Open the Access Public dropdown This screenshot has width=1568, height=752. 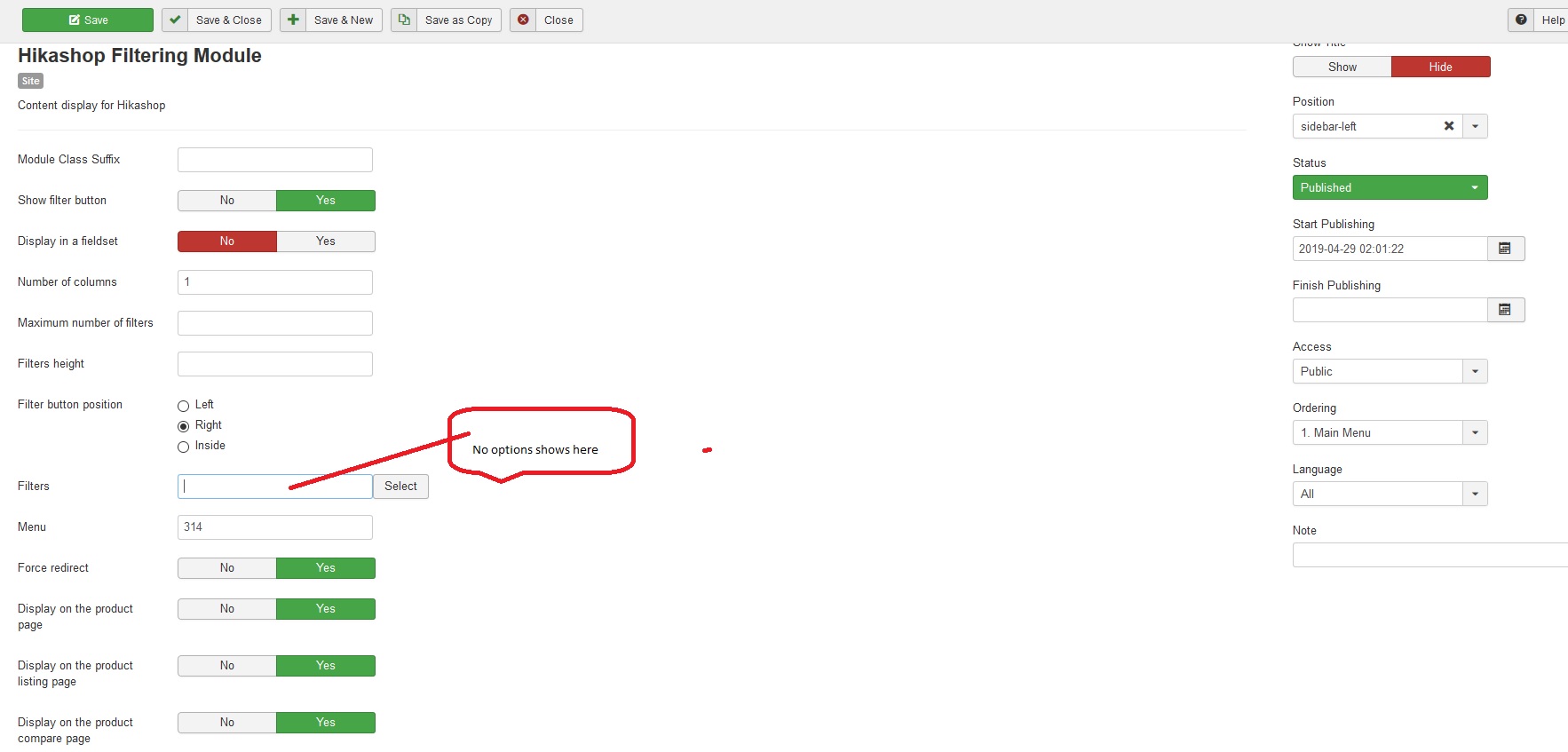coord(1390,371)
